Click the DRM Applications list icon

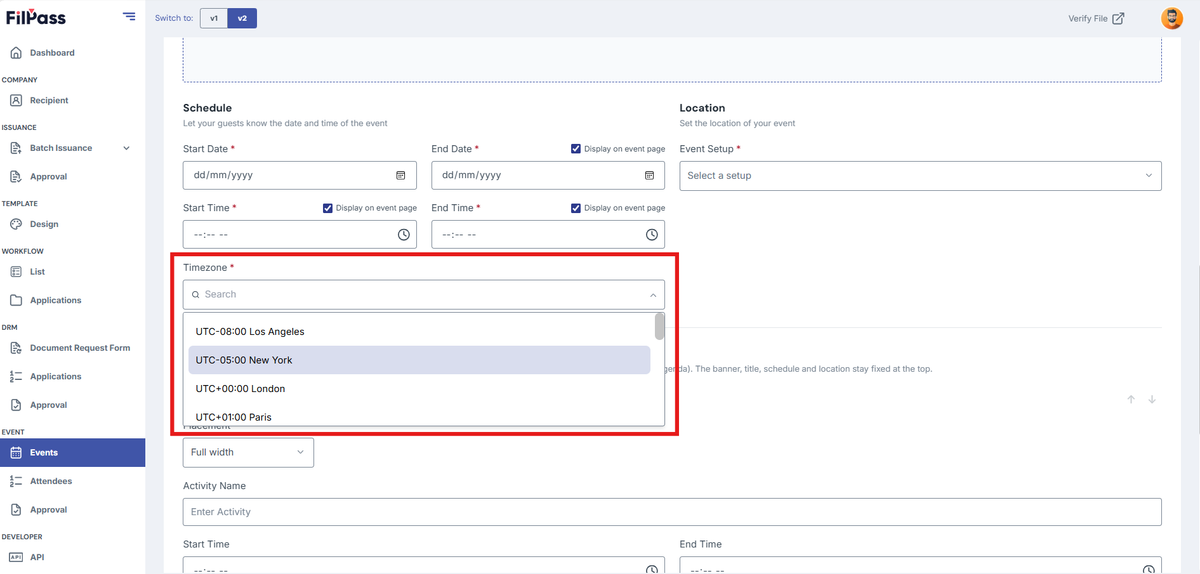16,377
